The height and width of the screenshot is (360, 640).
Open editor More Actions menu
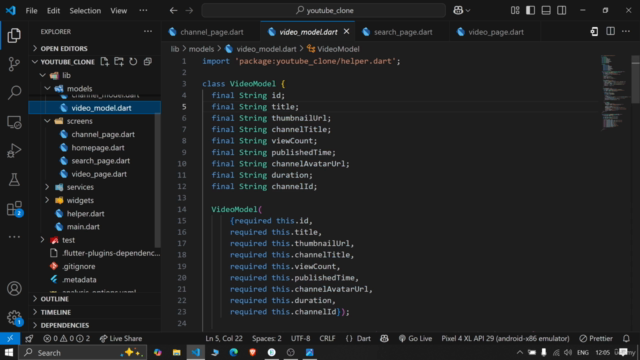626,31
